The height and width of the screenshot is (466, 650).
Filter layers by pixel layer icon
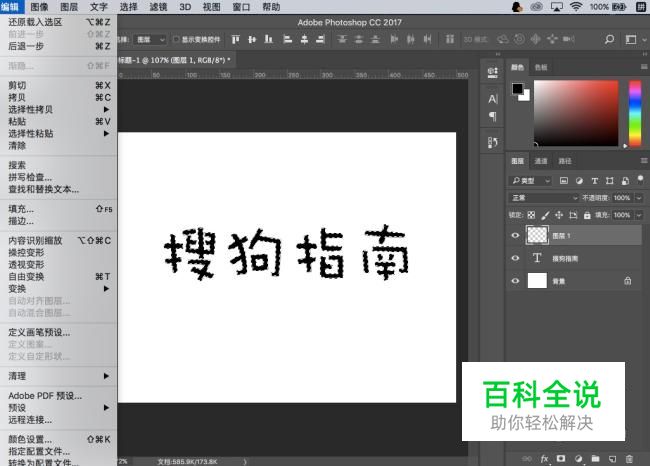click(x=564, y=181)
